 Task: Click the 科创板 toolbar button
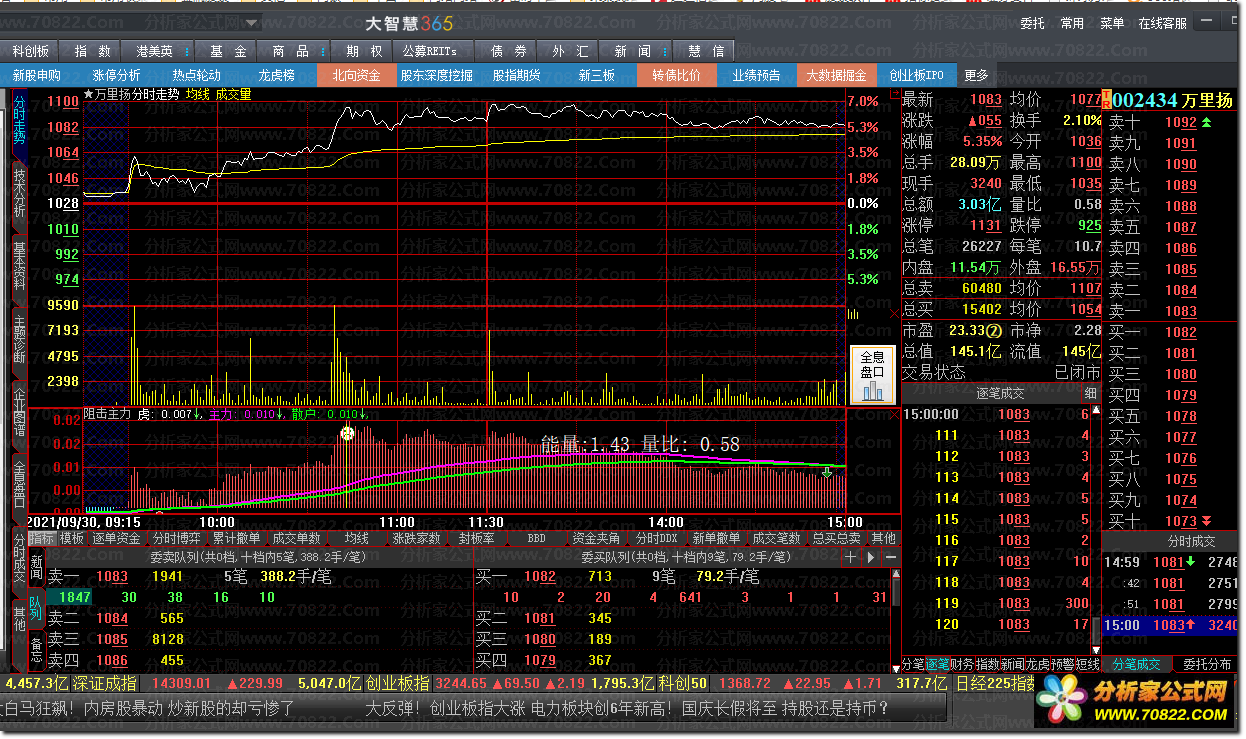[30, 51]
